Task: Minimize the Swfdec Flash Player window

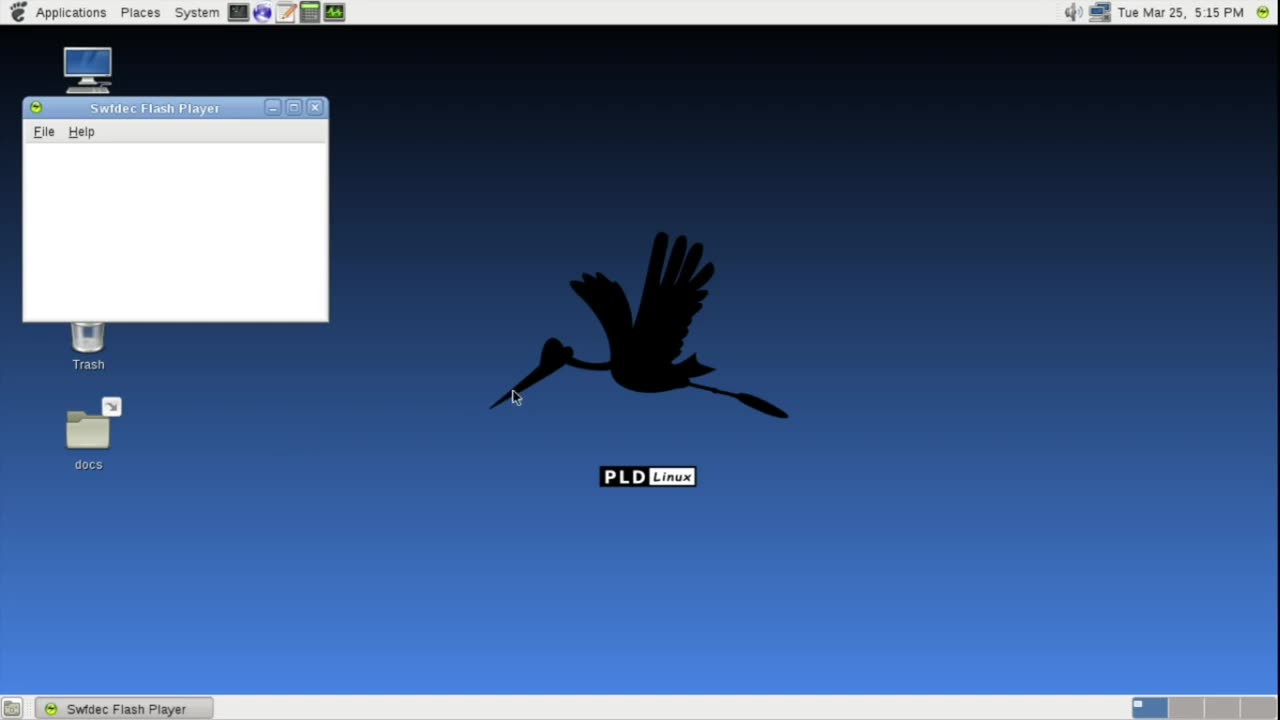Action: pos(273,108)
